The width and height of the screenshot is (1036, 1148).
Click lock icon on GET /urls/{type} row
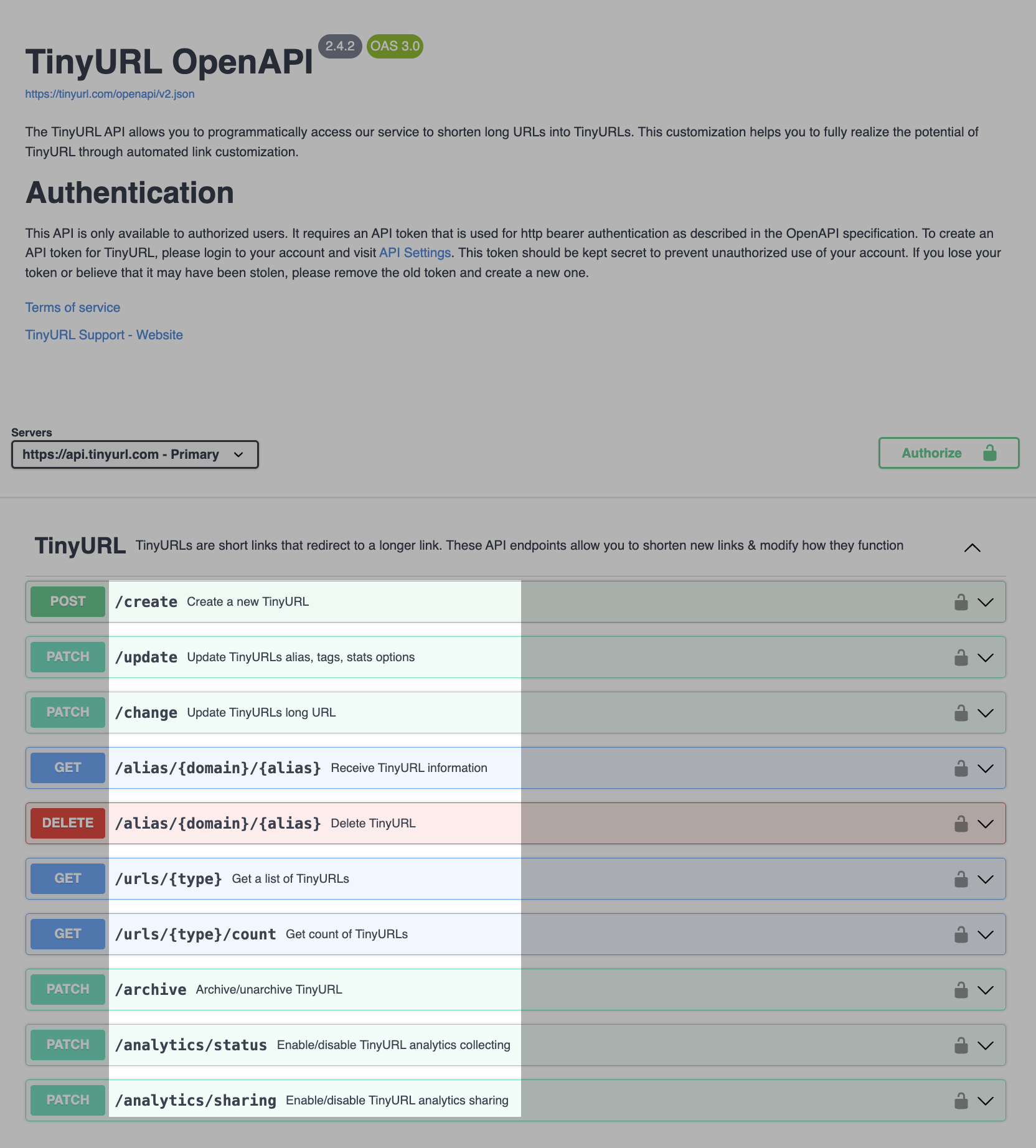[961, 879]
